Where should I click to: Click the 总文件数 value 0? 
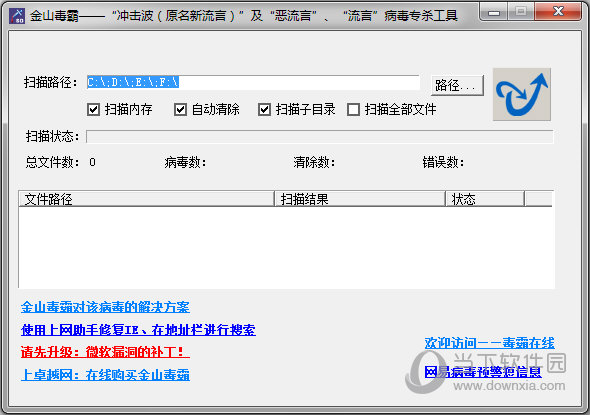(93, 163)
